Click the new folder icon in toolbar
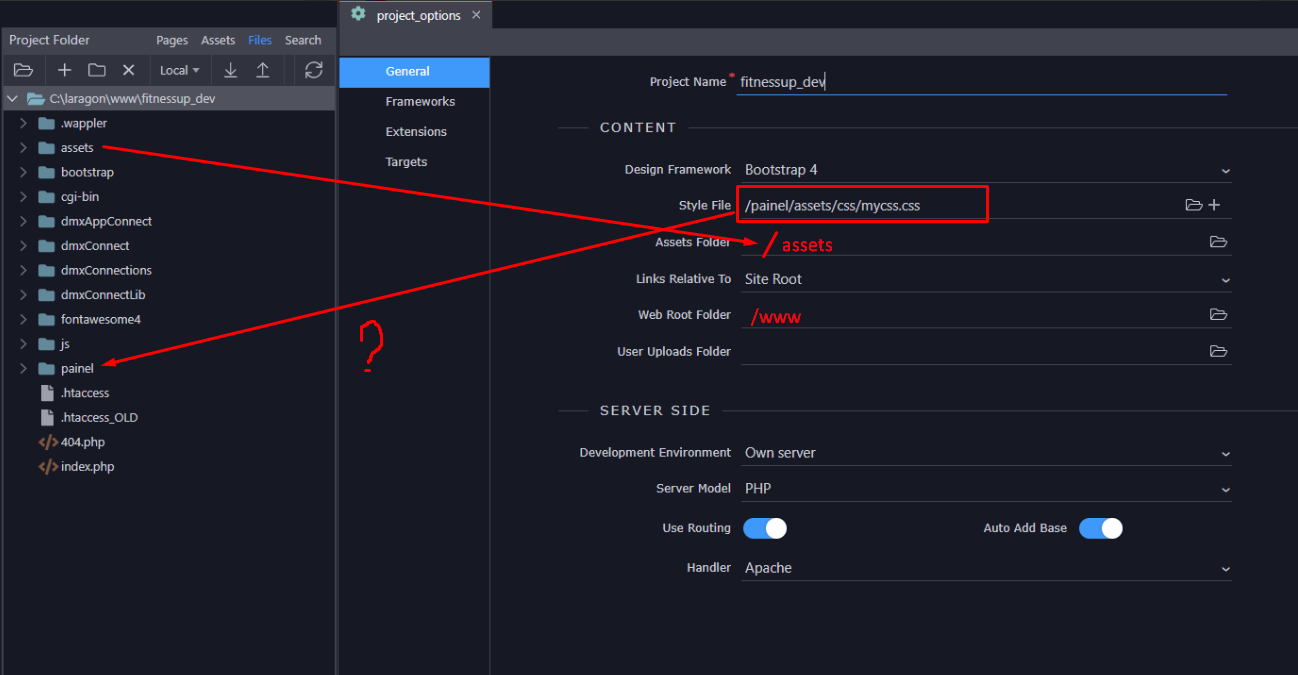Viewport: 1298px width, 675px height. [96, 70]
